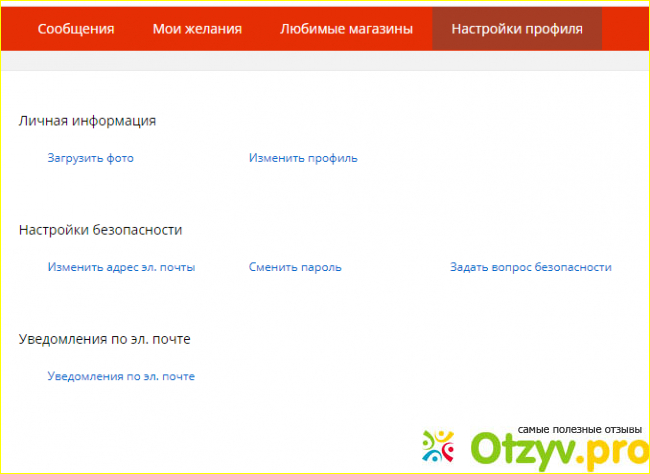
Task: Click the colorful people logo icon by Otzyv
Action: point(443,447)
